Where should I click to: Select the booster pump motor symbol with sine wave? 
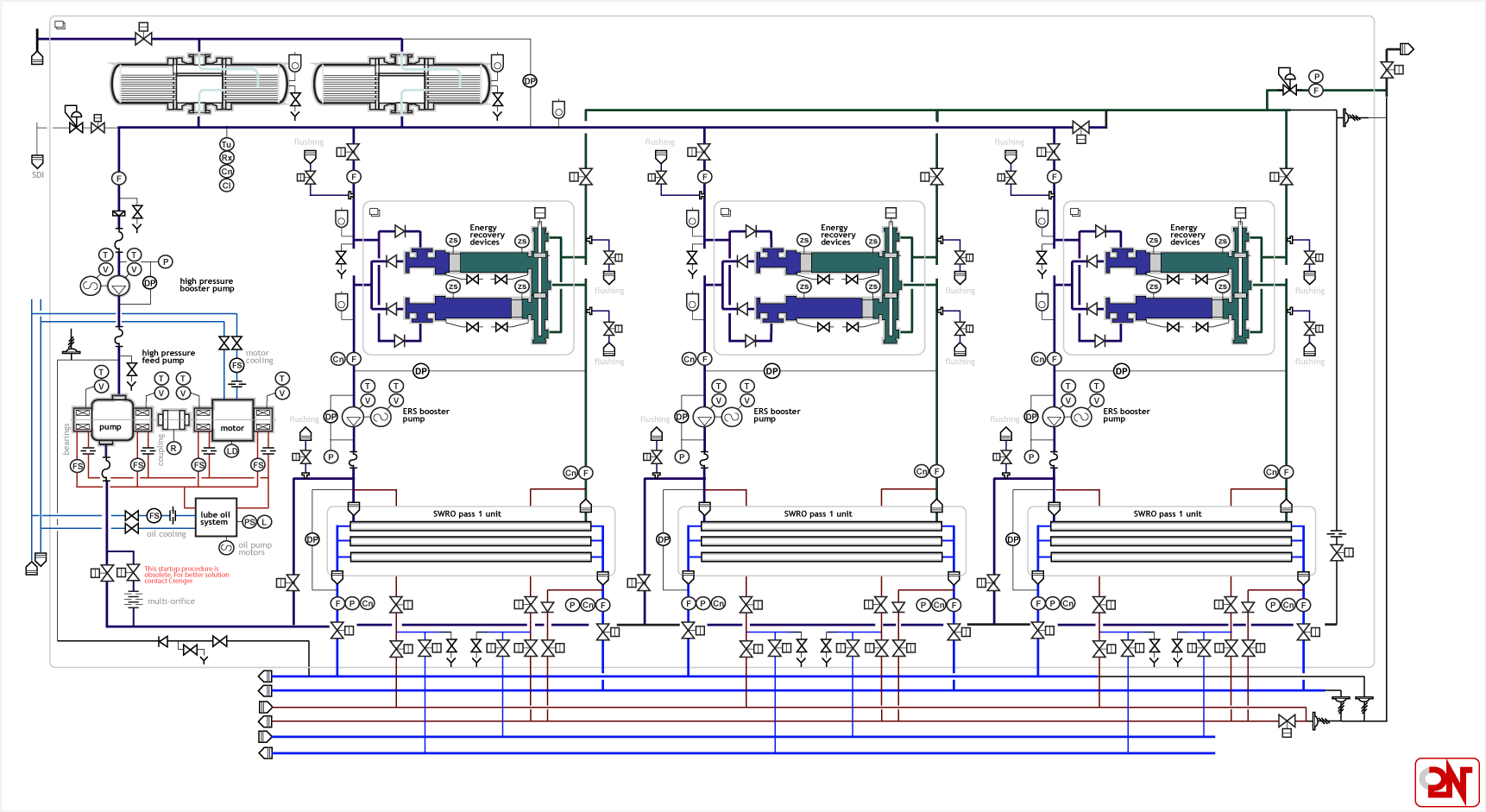click(91, 286)
